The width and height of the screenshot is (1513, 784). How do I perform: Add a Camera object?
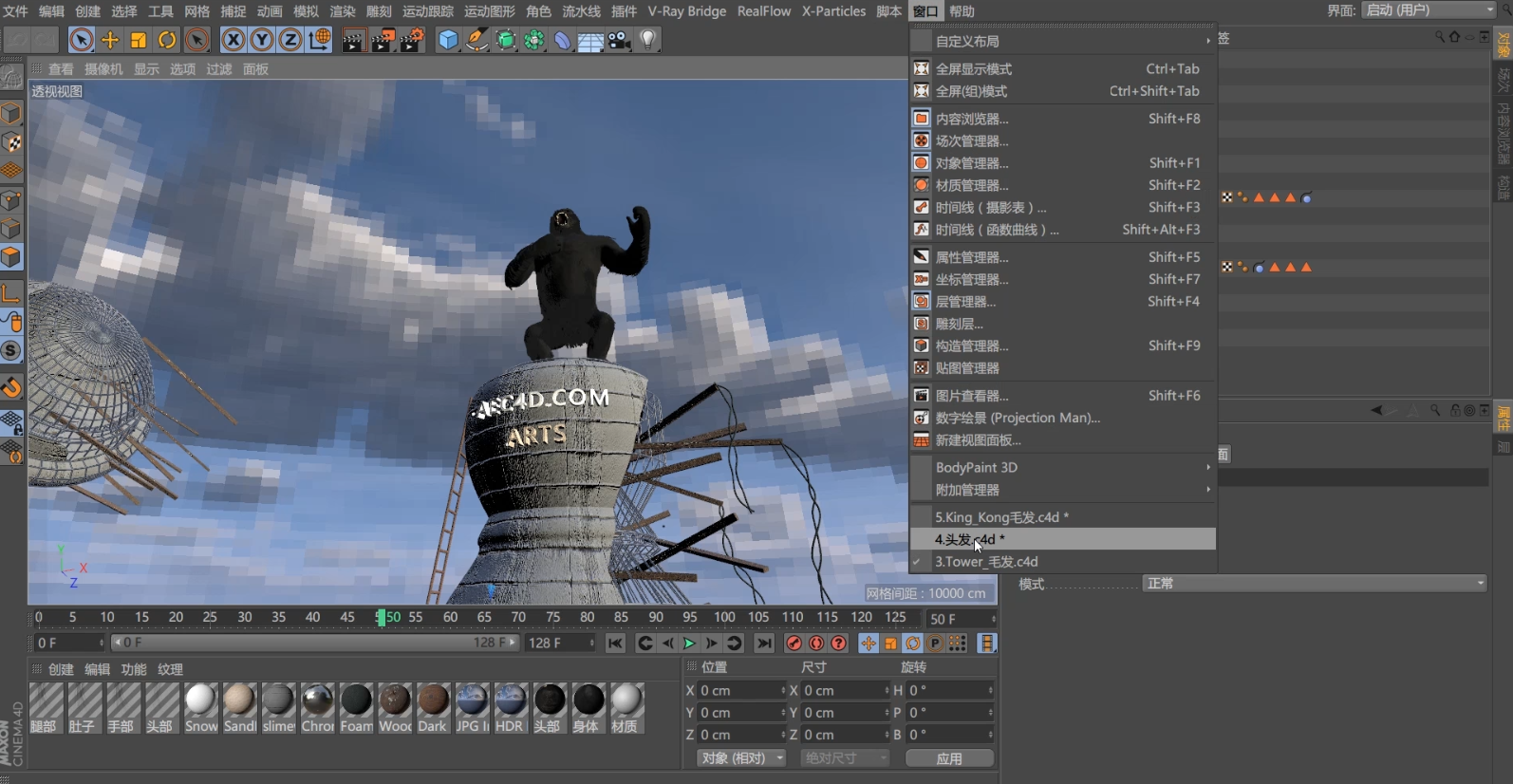click(x=620, y=40)
